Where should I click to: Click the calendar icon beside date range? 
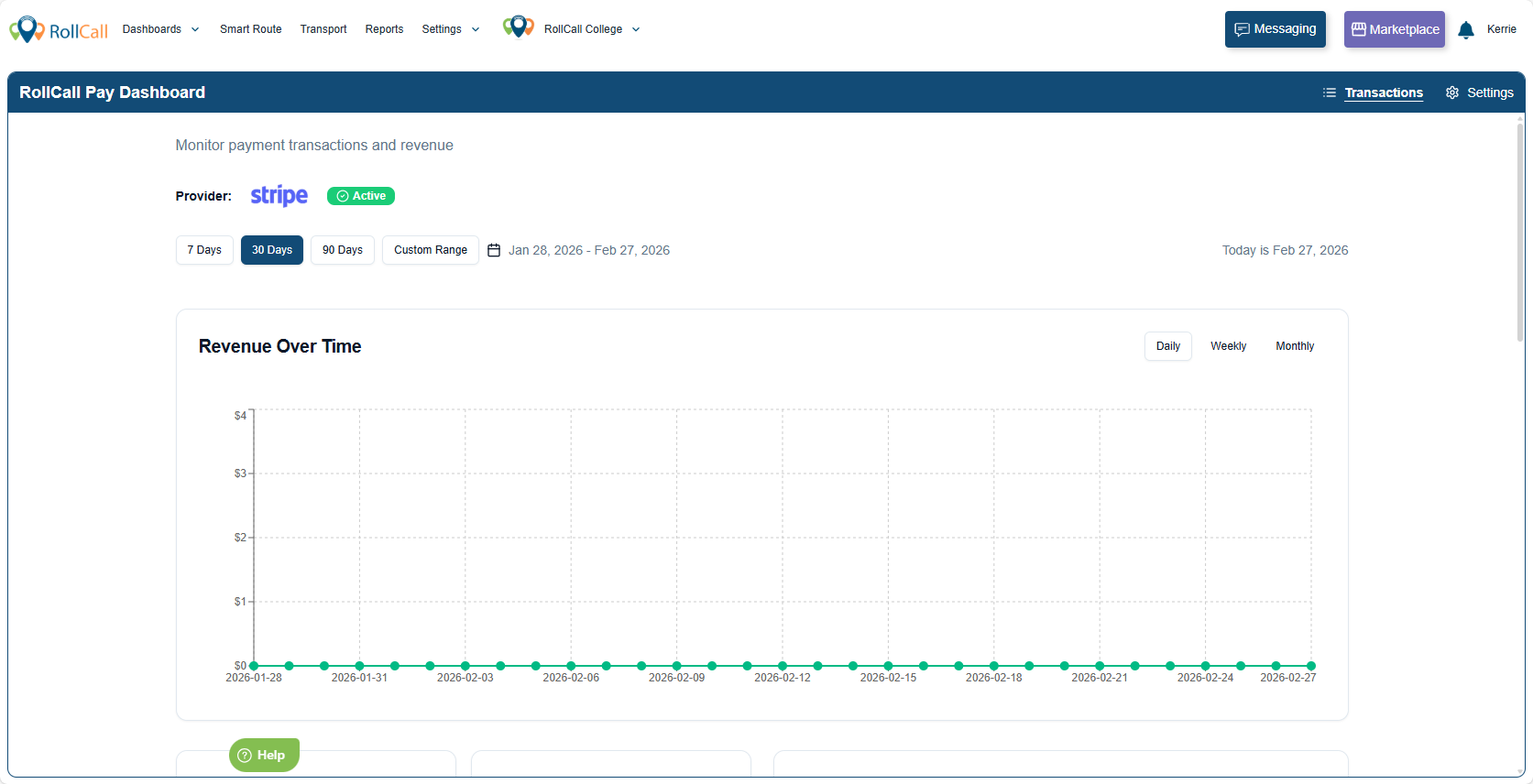tap(494, 250)
